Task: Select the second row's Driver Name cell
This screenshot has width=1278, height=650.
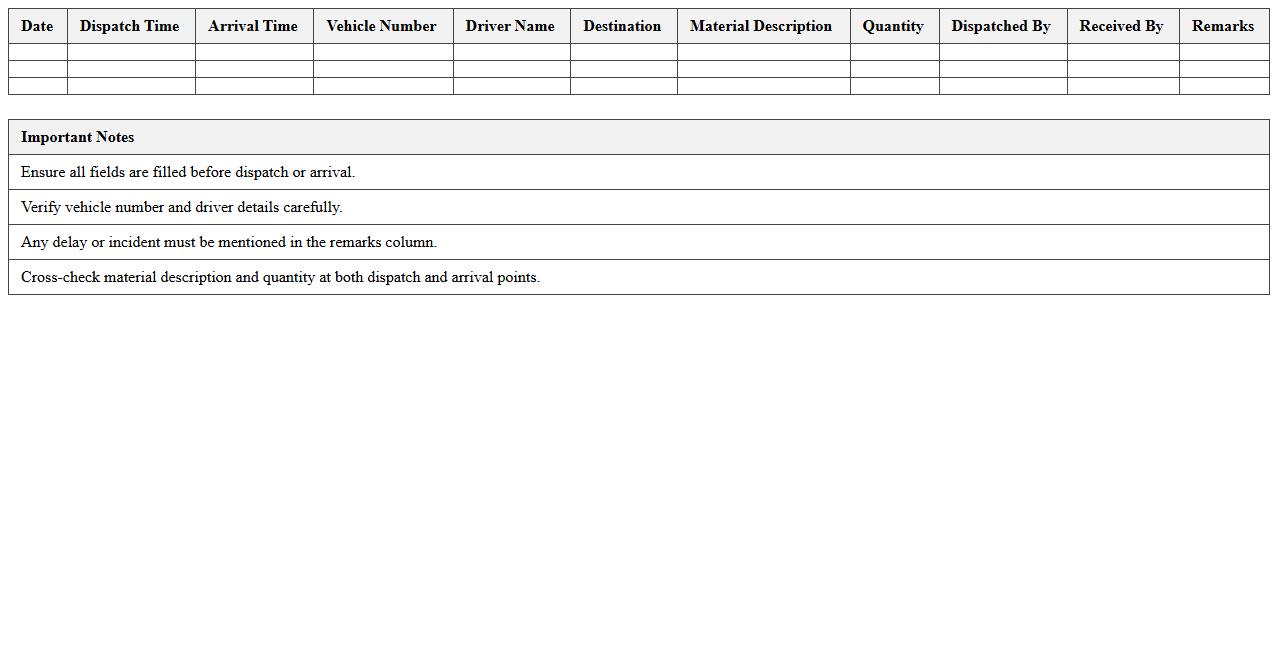Action: (510, 70)
